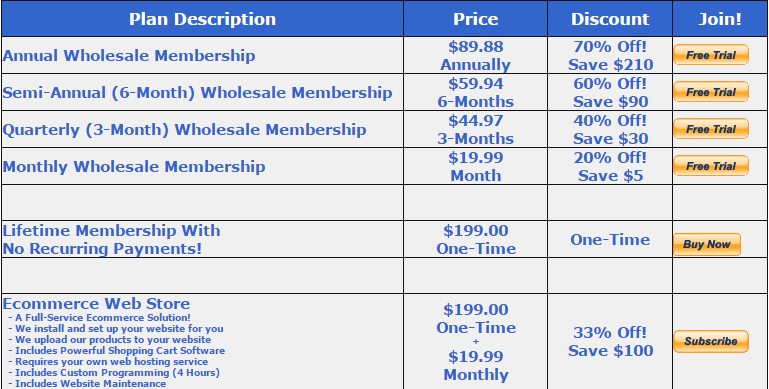Open Lifetime Membership With No Recurring Payments
The image size is (769, 389).
tap(112, 239)
